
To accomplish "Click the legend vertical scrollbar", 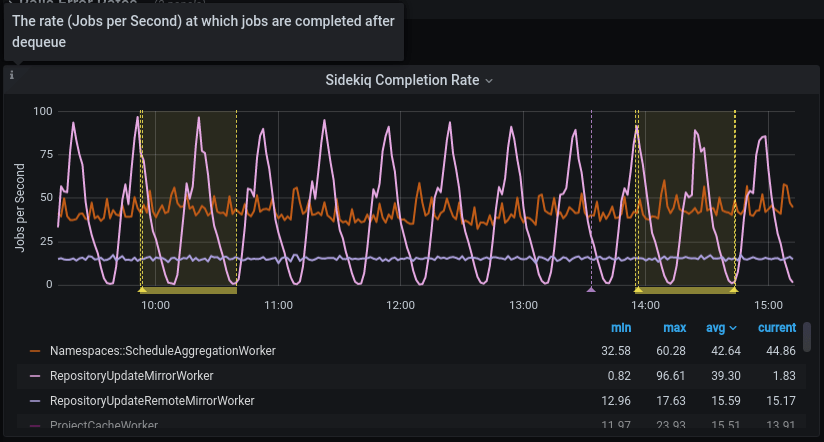I will 806,337.
